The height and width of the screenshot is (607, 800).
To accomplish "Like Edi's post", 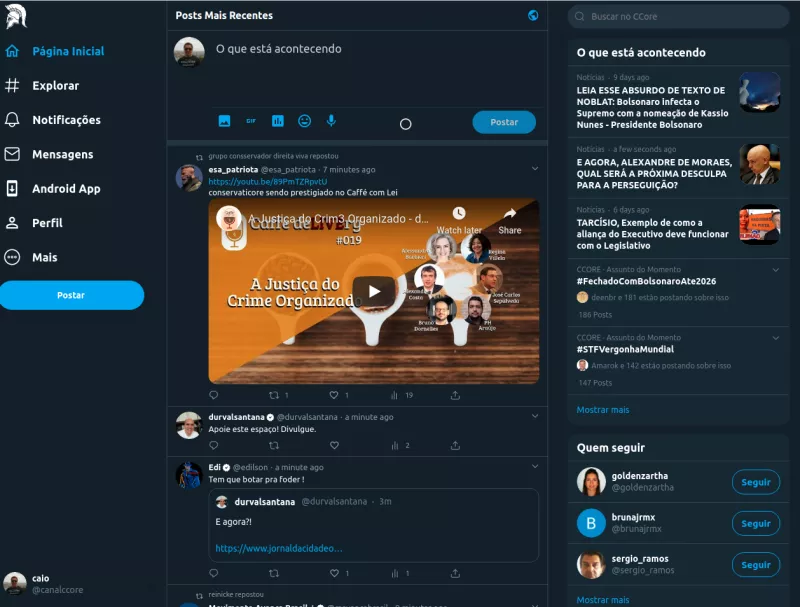I will point(334,573).
